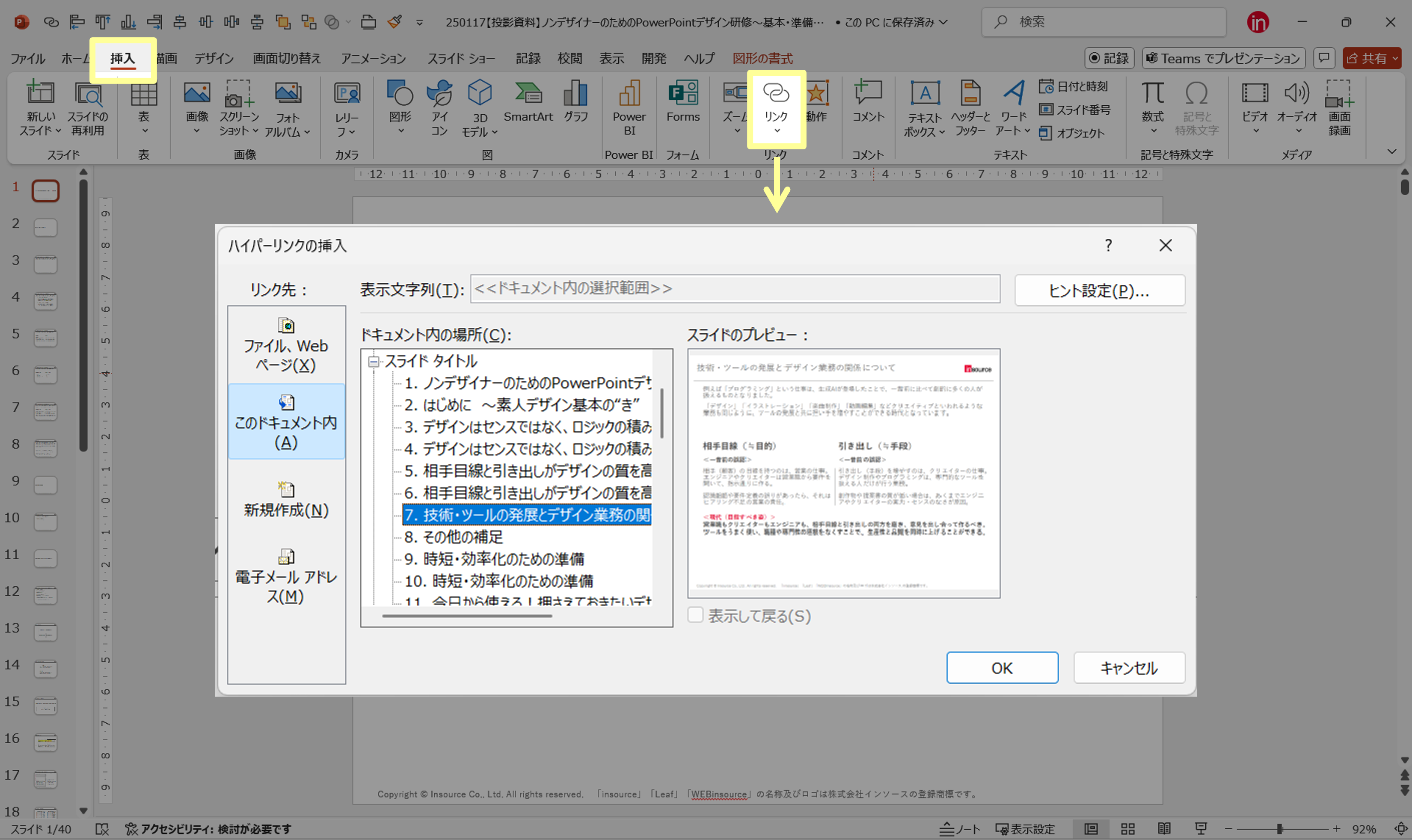The height and width of the screenshot is (840, 1412).
Task: Click OK in hyperlink dialog
Action: 1002,668
